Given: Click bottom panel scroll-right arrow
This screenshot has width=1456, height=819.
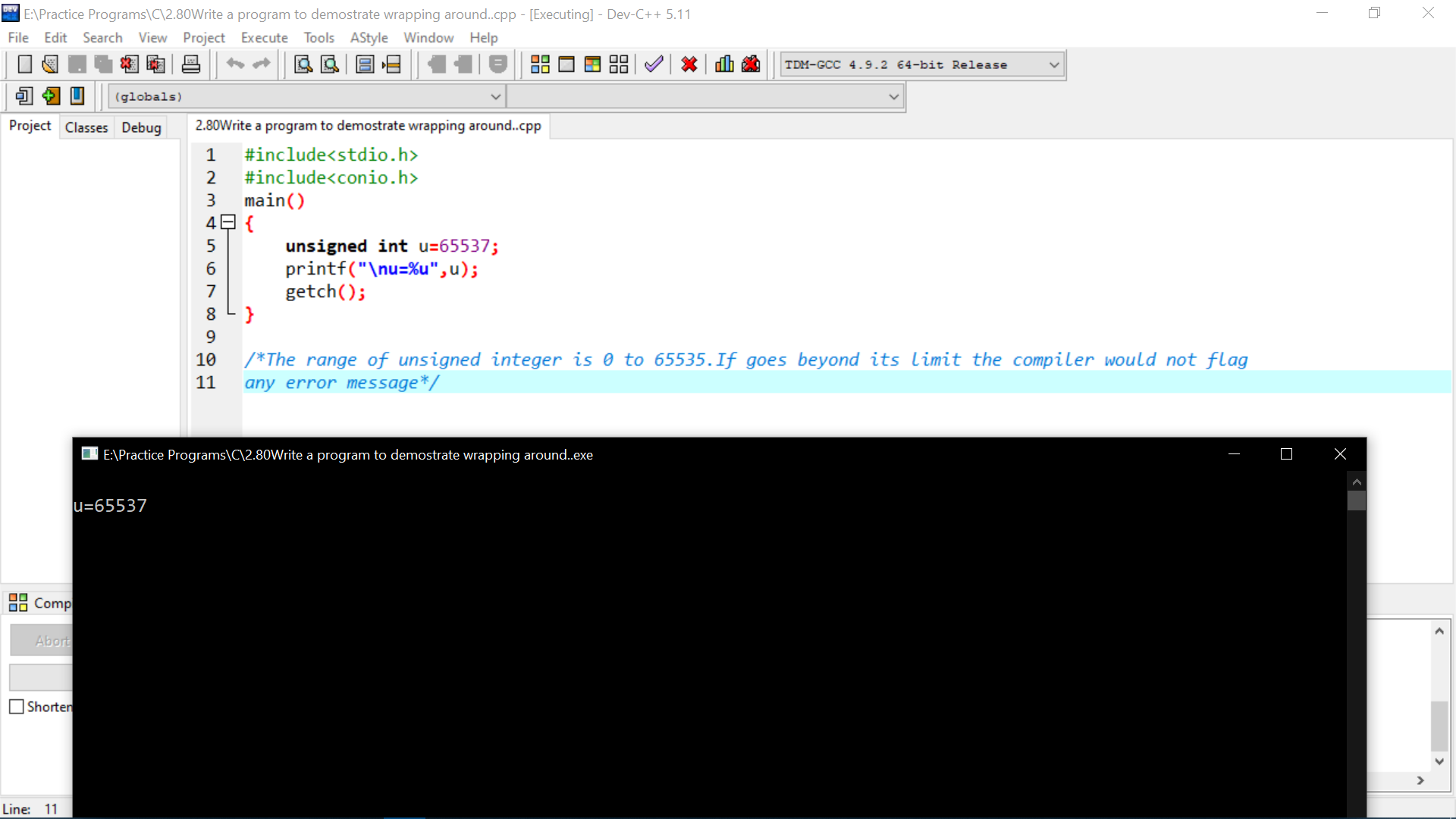Looking at the screenshot, I should coord(1420,780).
